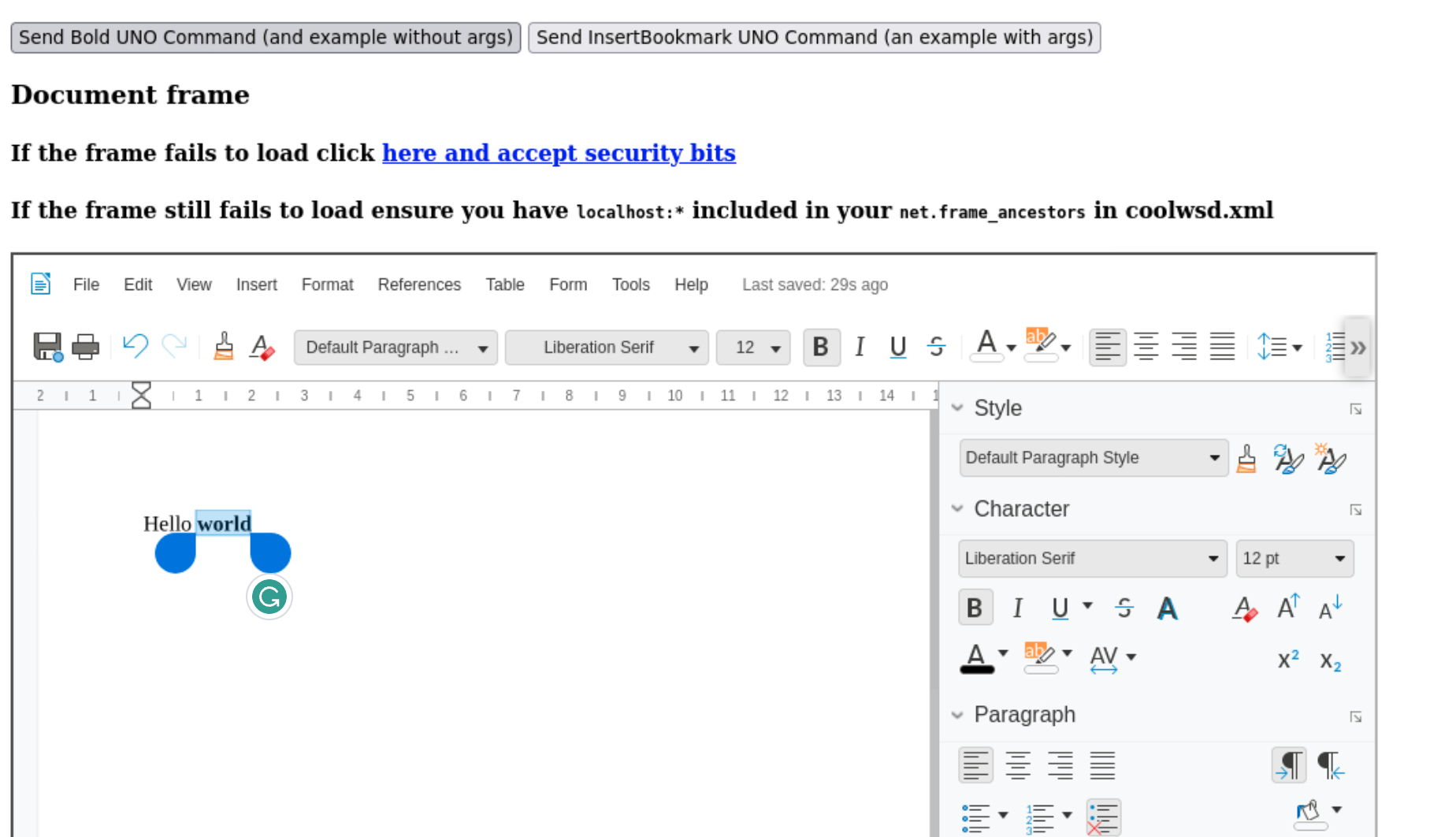1456x837 pixels.
Task: Open Liberation Serif font dropdown in toolbar
Action: 607,348
